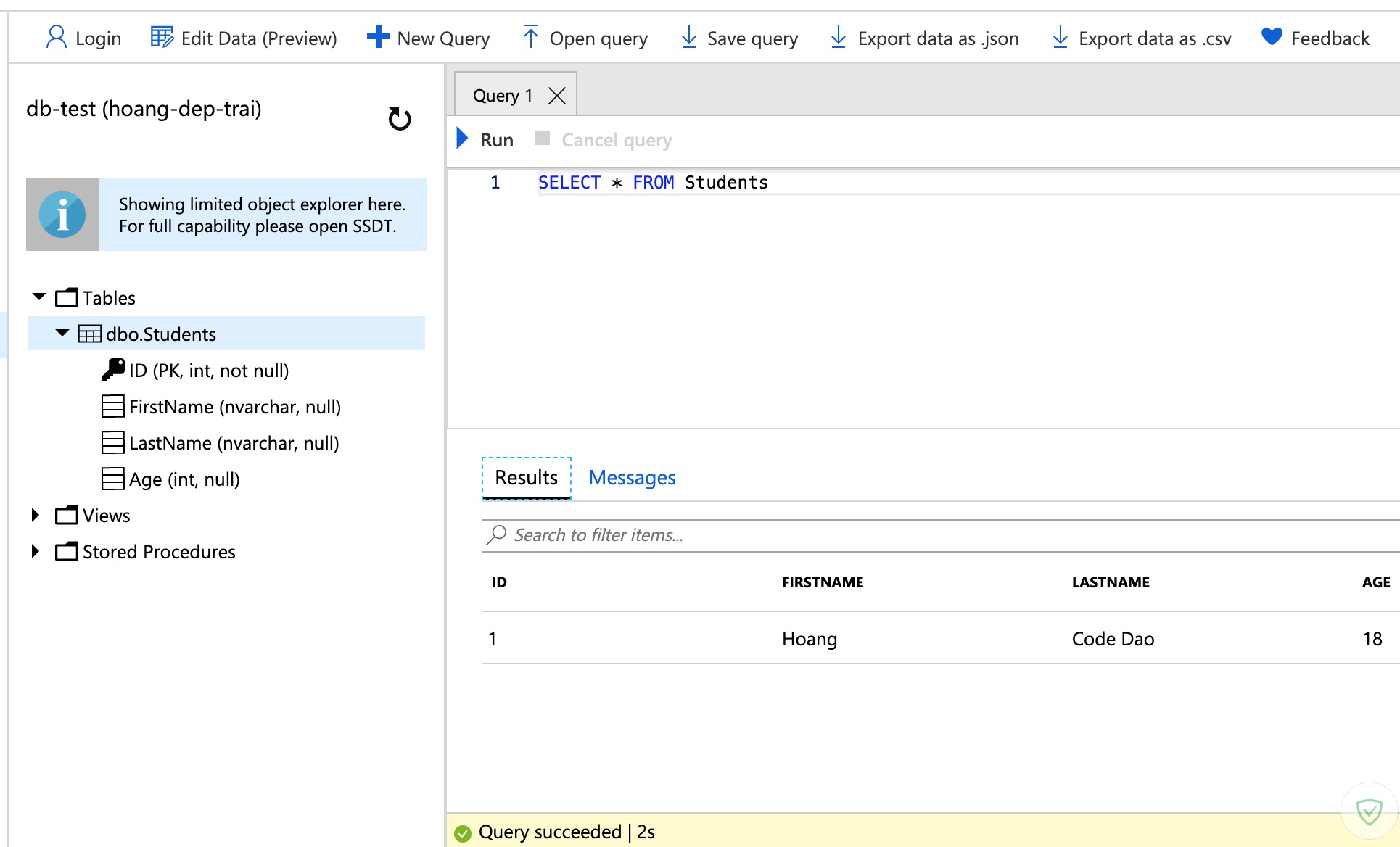1400x847 pixels.
Task: Expand the Views folder
Action: point(36,515)
